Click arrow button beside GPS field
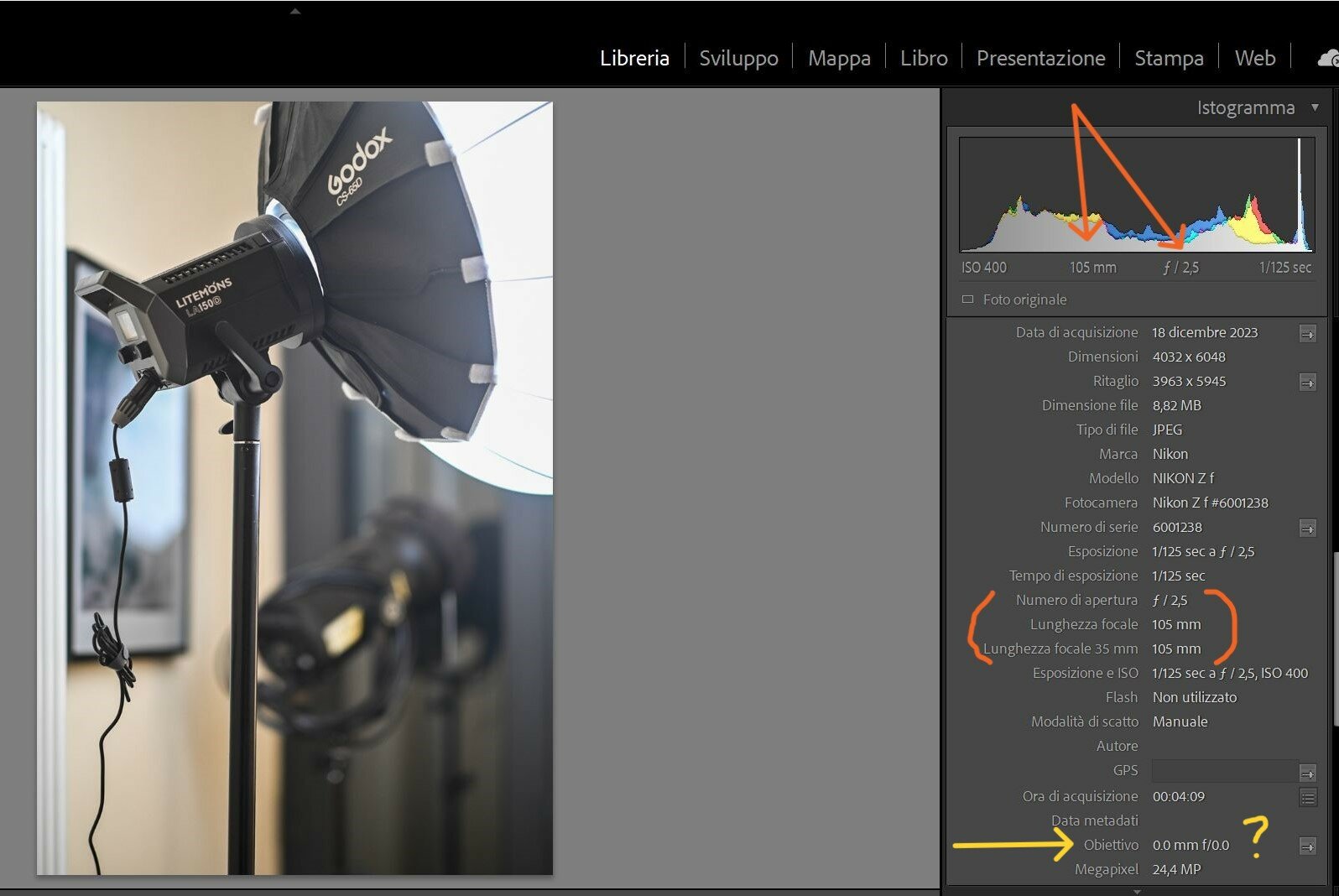Viewport: 1339px width, 896px height. point(1307,773)
